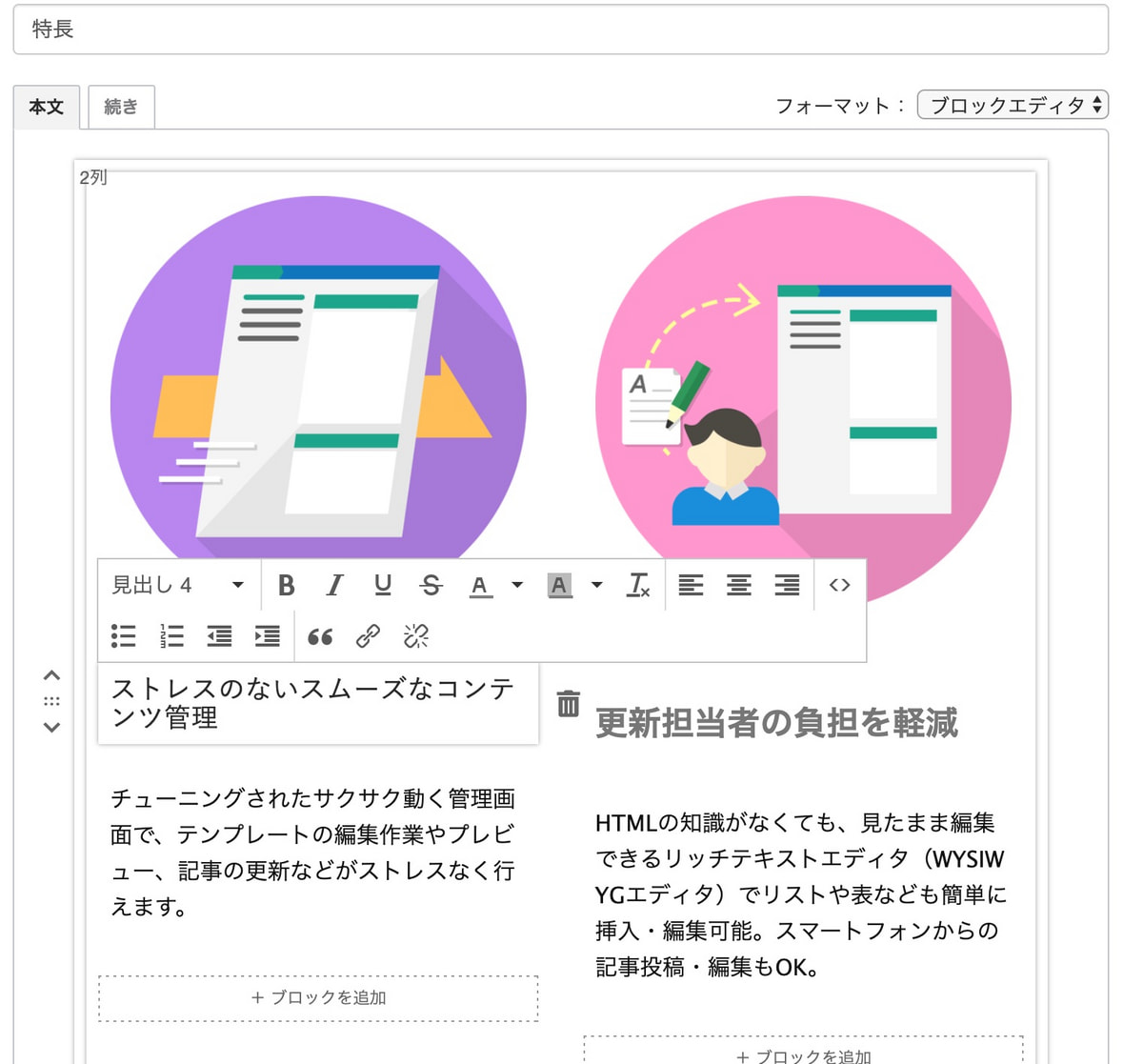
Task: Click ブロックを追加 in the left column
Action: tap(318, 997)
